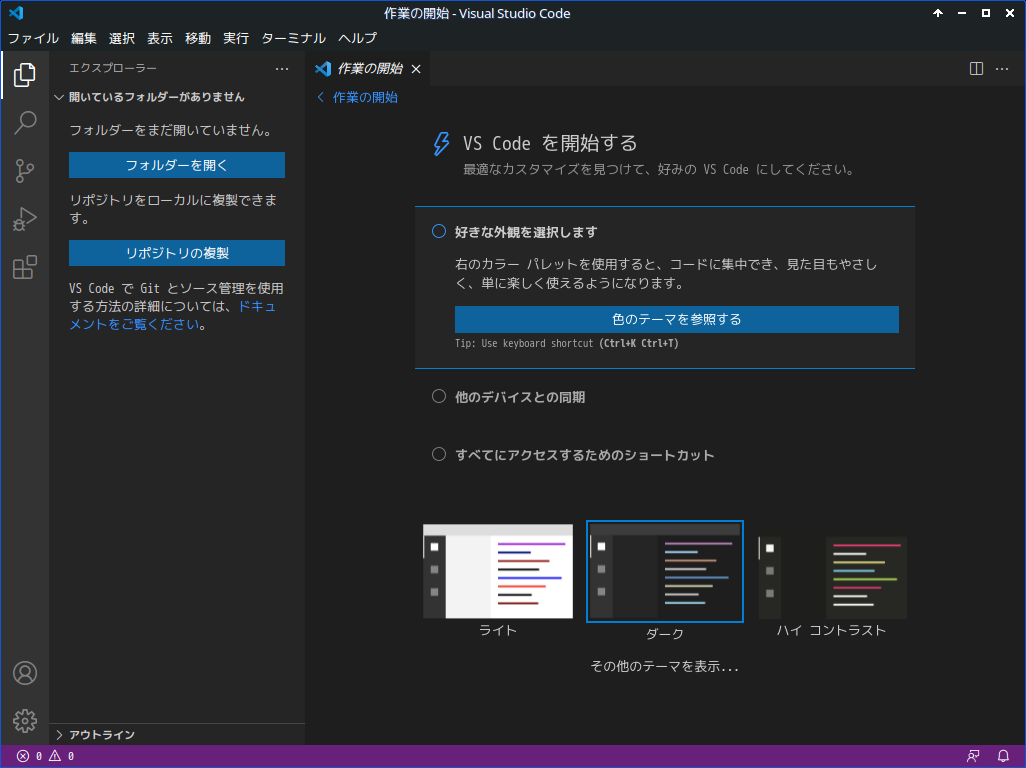Open the 編集 menu

tap(84, 38)
